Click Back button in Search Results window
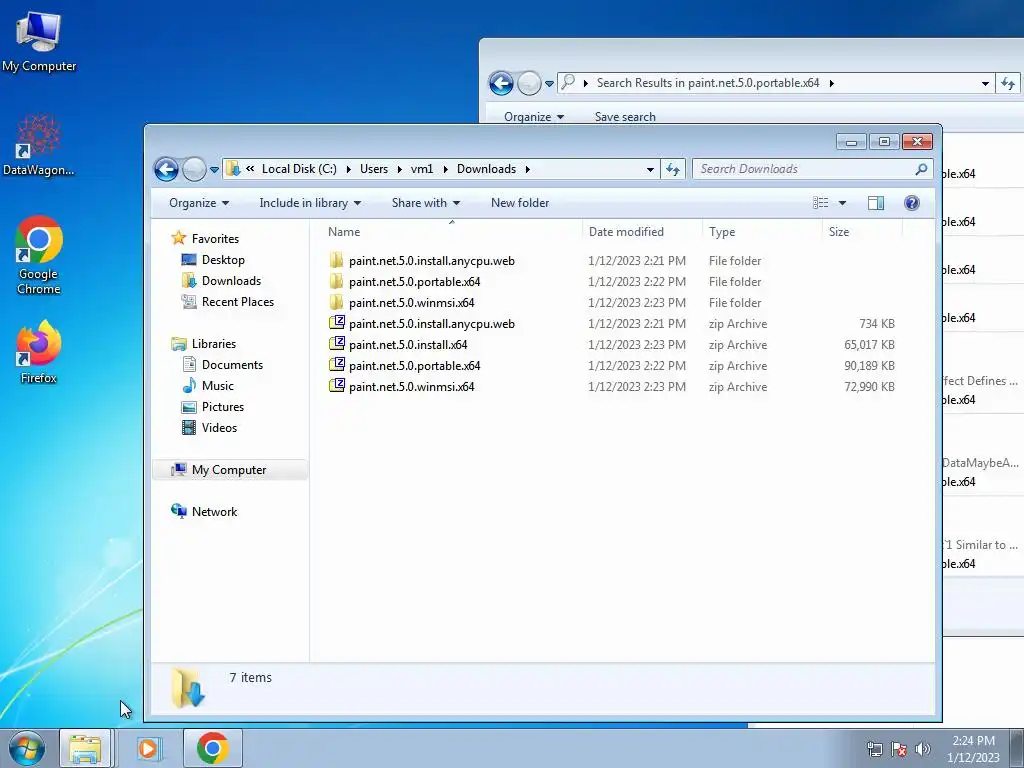This screenshot has width=1024, height=768. pyautogui.click(x=501, y=83)
